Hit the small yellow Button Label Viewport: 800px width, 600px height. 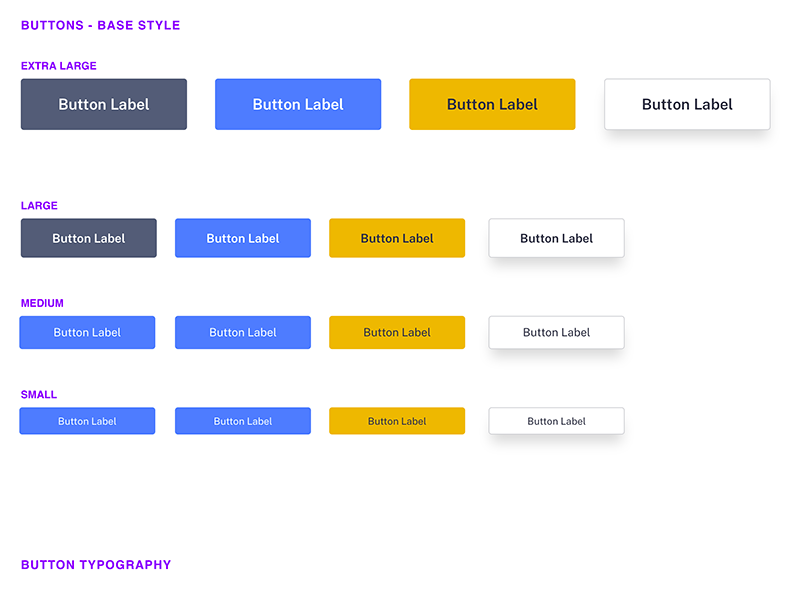tap(397, 421)
